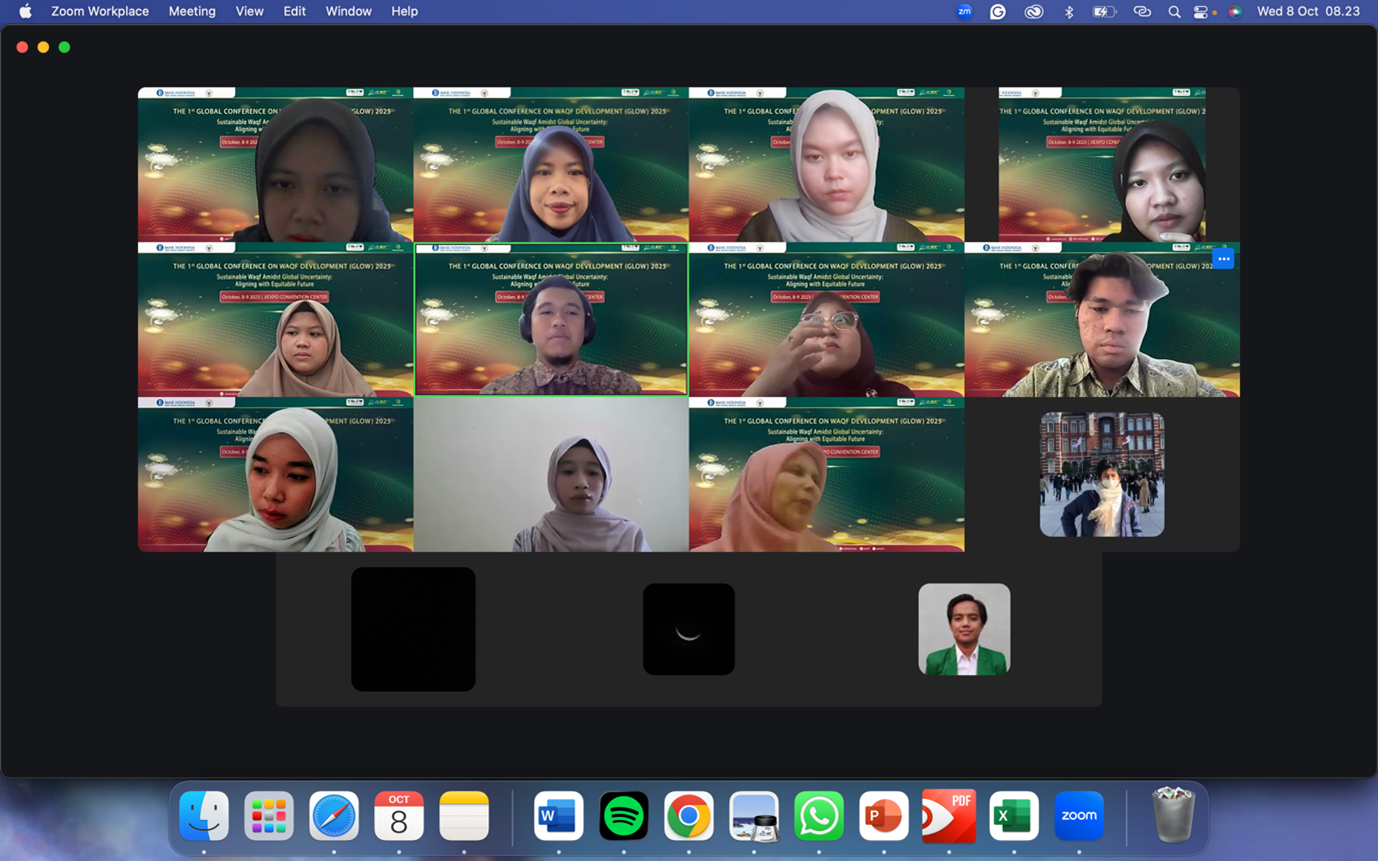Click the battery status indicator
The image size is (1378, 861).
[1104, 11]
